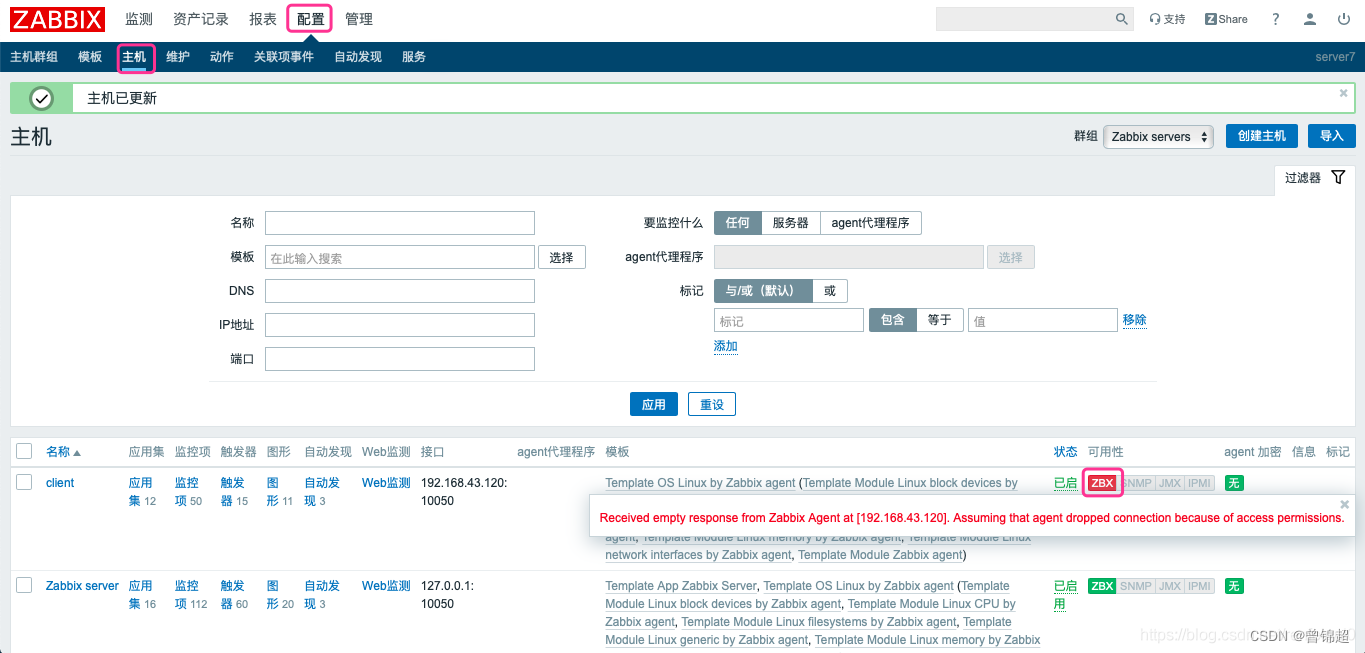Select the Or tag mode
The image size is (1365, 653).
pyautogui.click(x=830, y=291)
